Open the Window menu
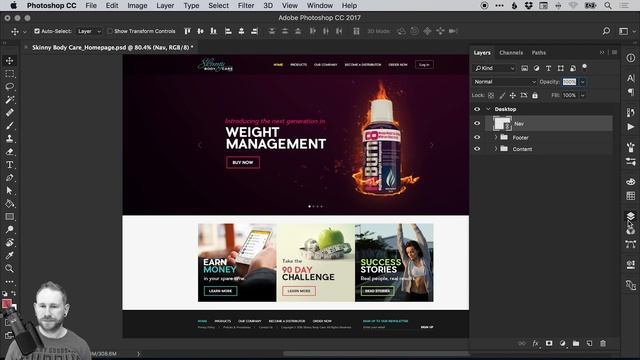The image size is (640, 360). [320, 6]
